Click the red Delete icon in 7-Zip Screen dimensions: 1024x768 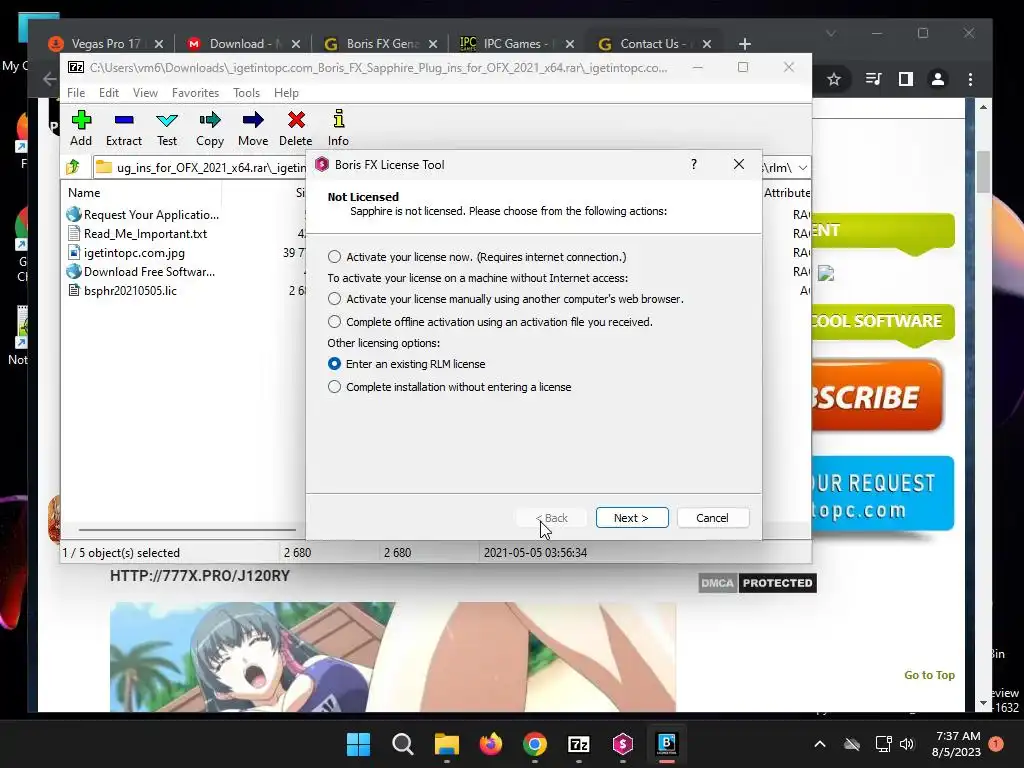(296, 128)
